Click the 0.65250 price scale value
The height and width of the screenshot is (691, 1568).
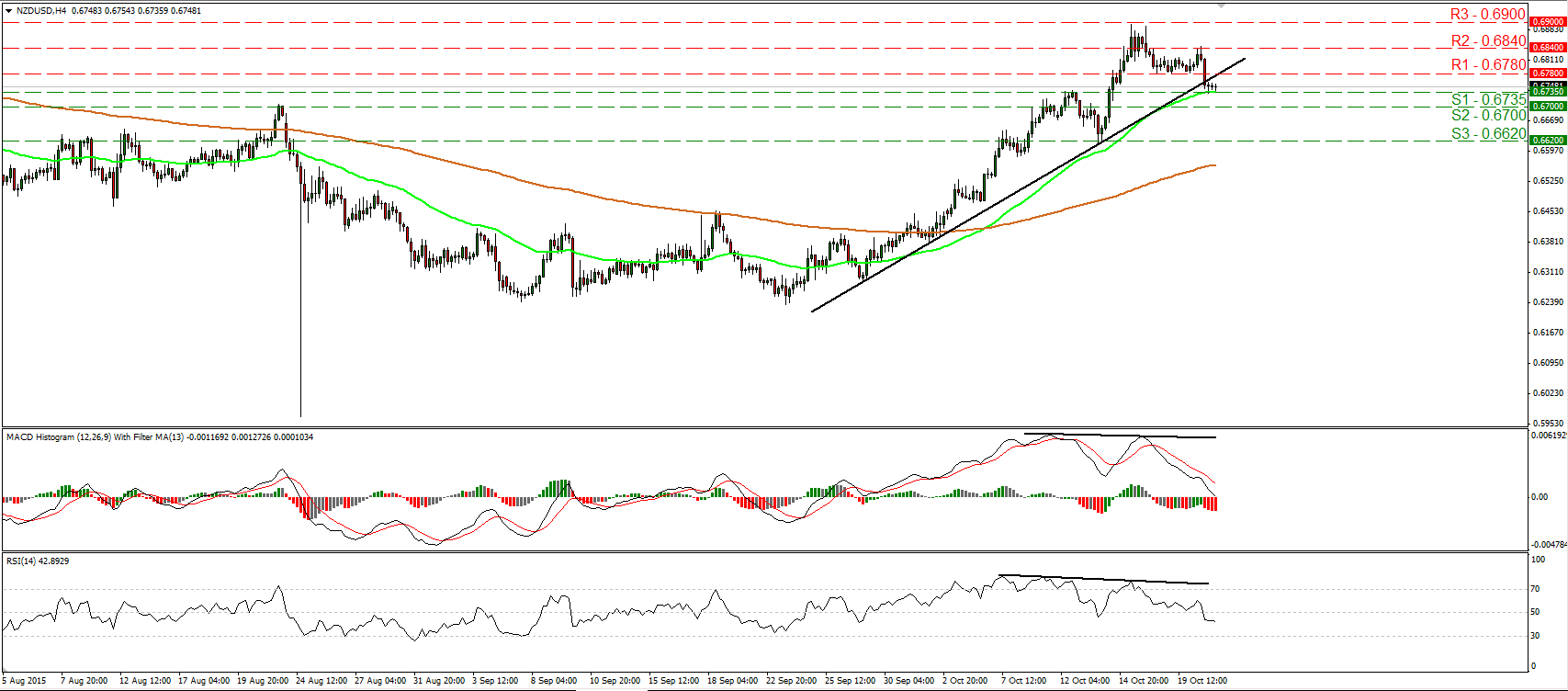[1548, 181]
